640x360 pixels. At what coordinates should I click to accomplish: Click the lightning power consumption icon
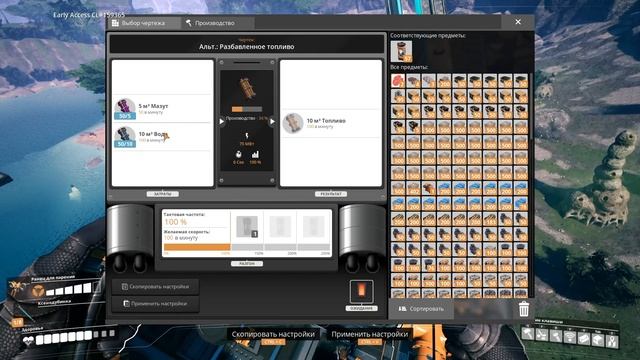click(x=247, y=136)
